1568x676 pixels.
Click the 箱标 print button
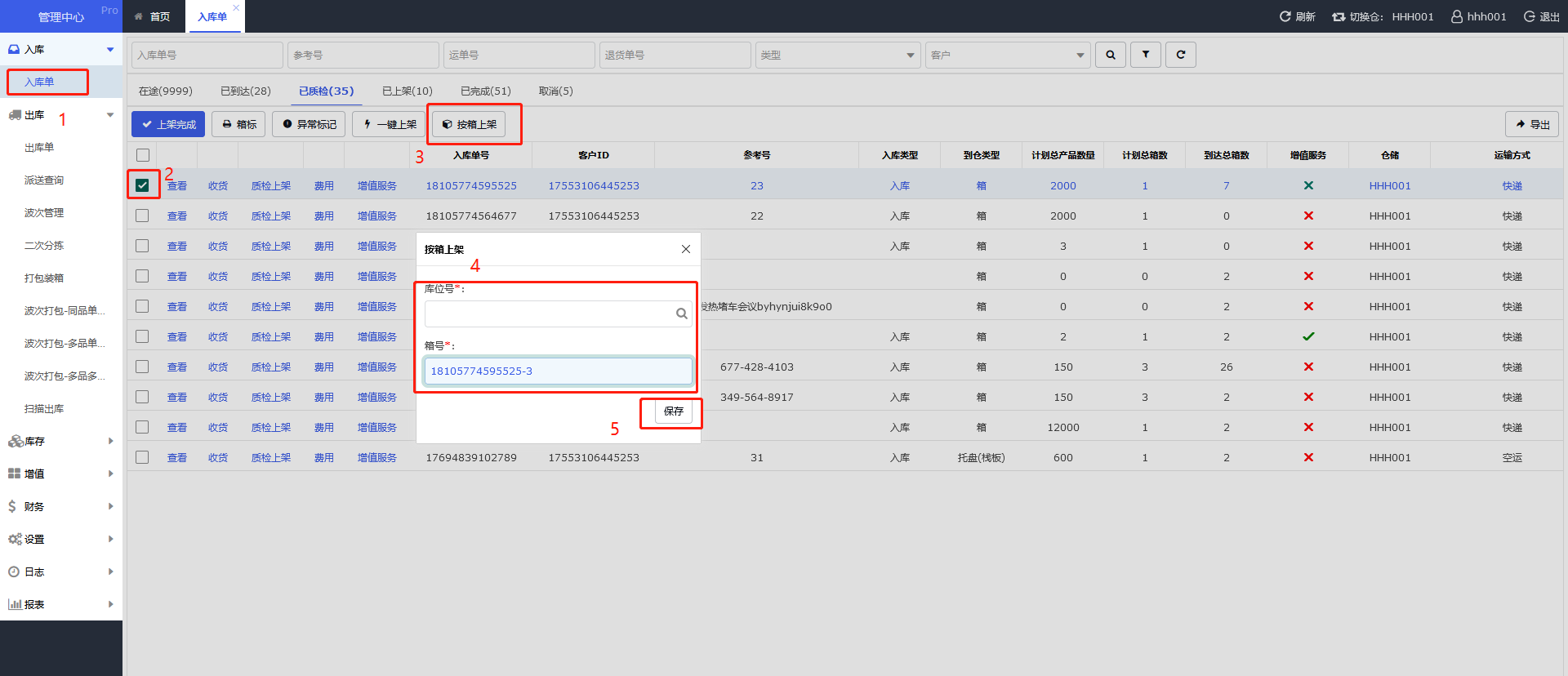(x=238, y=124)
